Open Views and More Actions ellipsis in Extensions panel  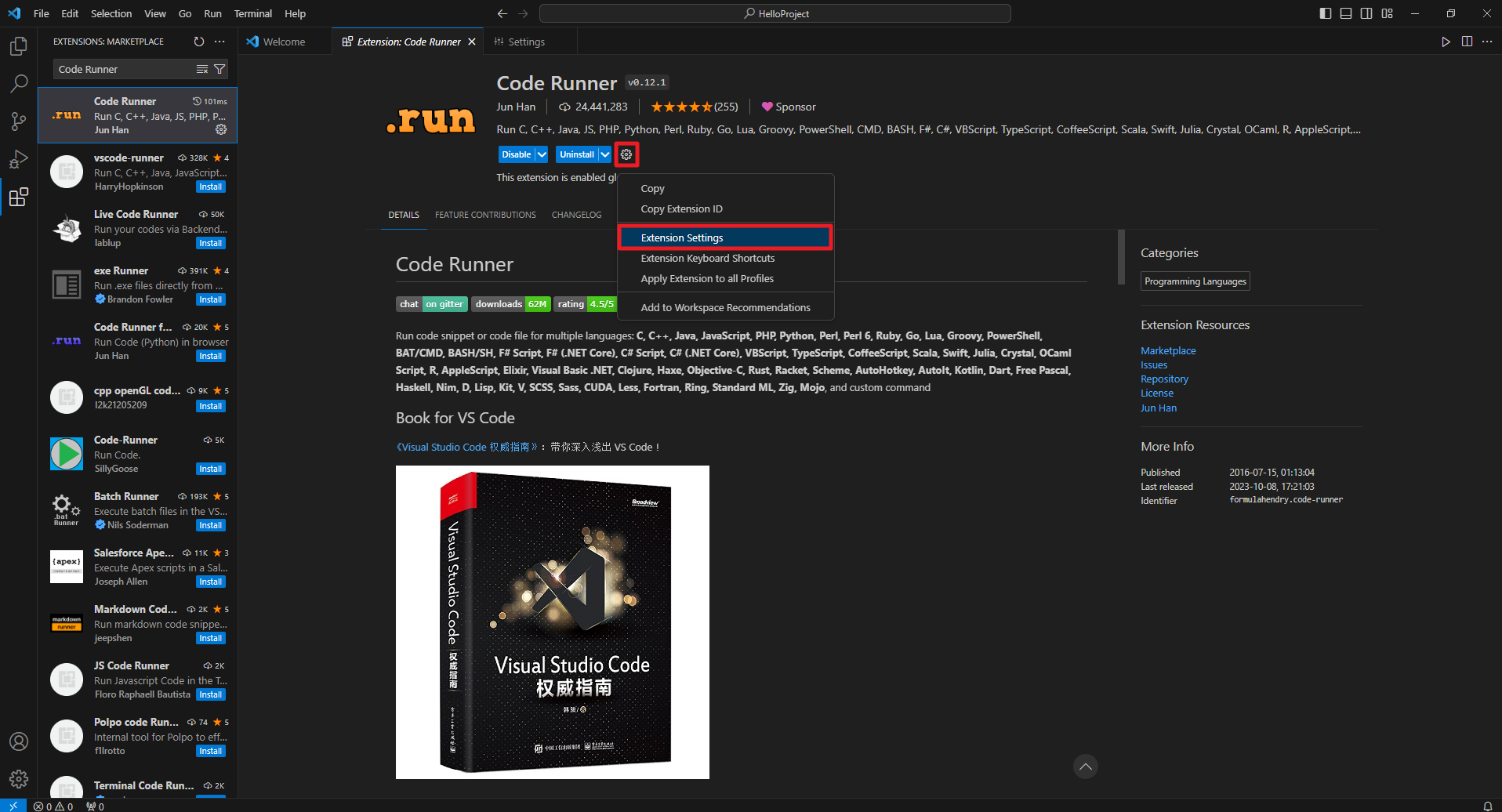219,42
